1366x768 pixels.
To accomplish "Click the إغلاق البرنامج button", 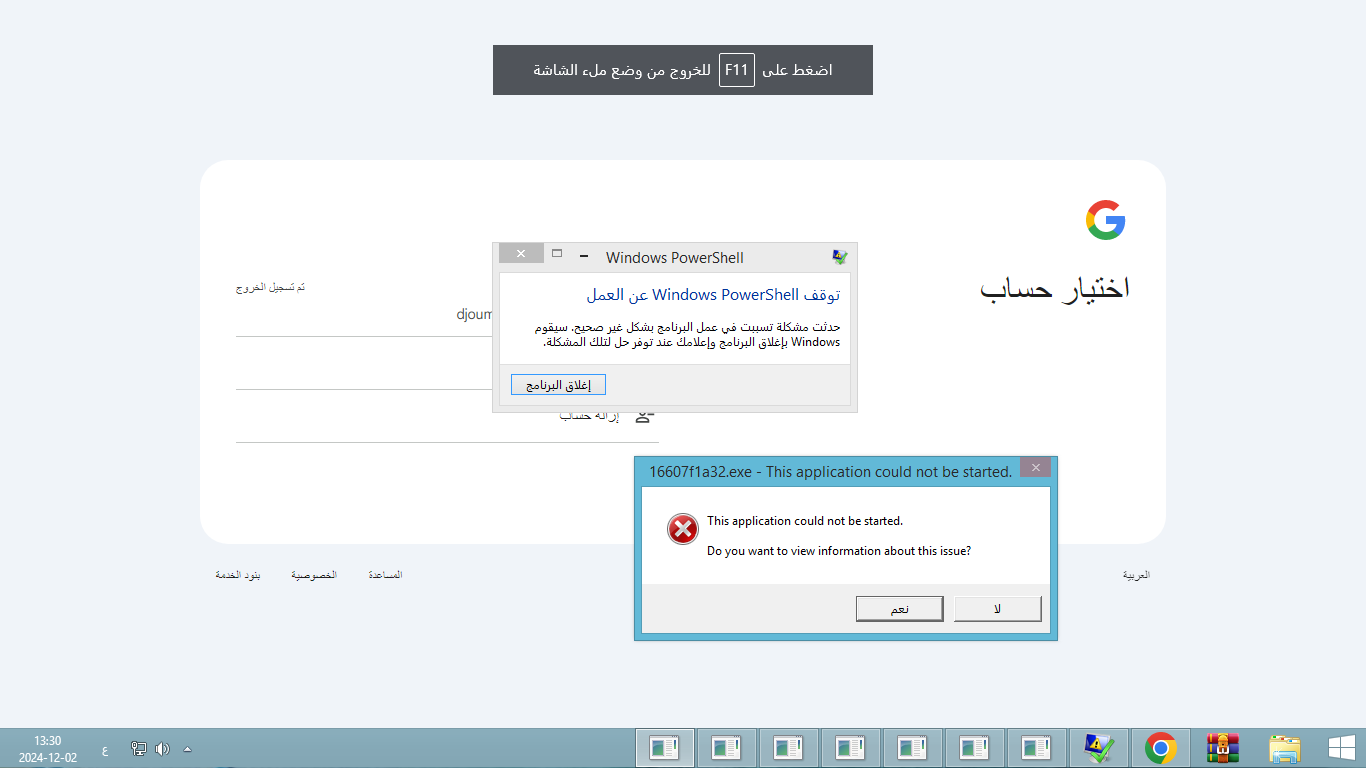I will 558,385.
